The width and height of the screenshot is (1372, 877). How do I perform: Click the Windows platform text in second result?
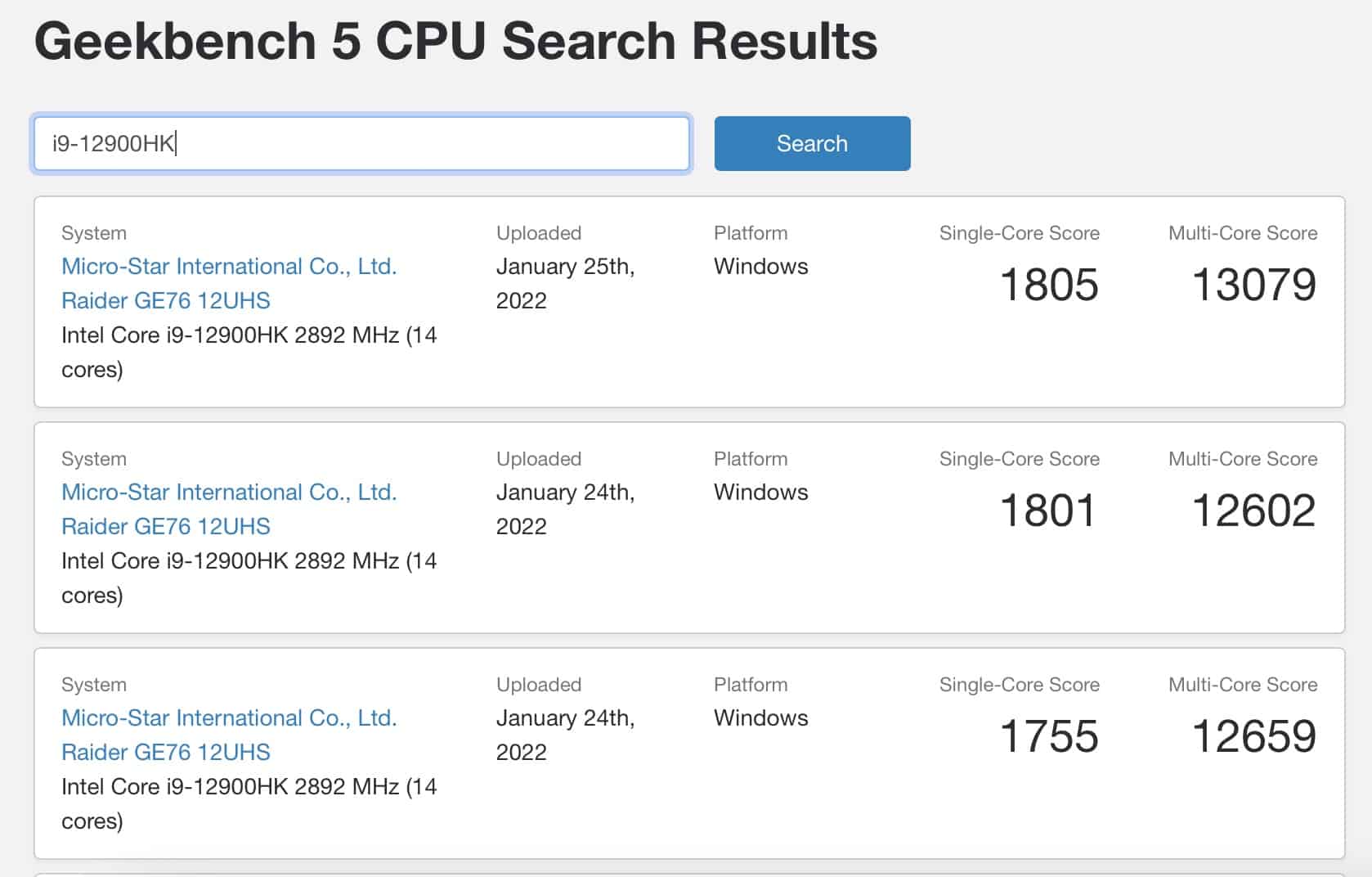(x=760, y=492)
